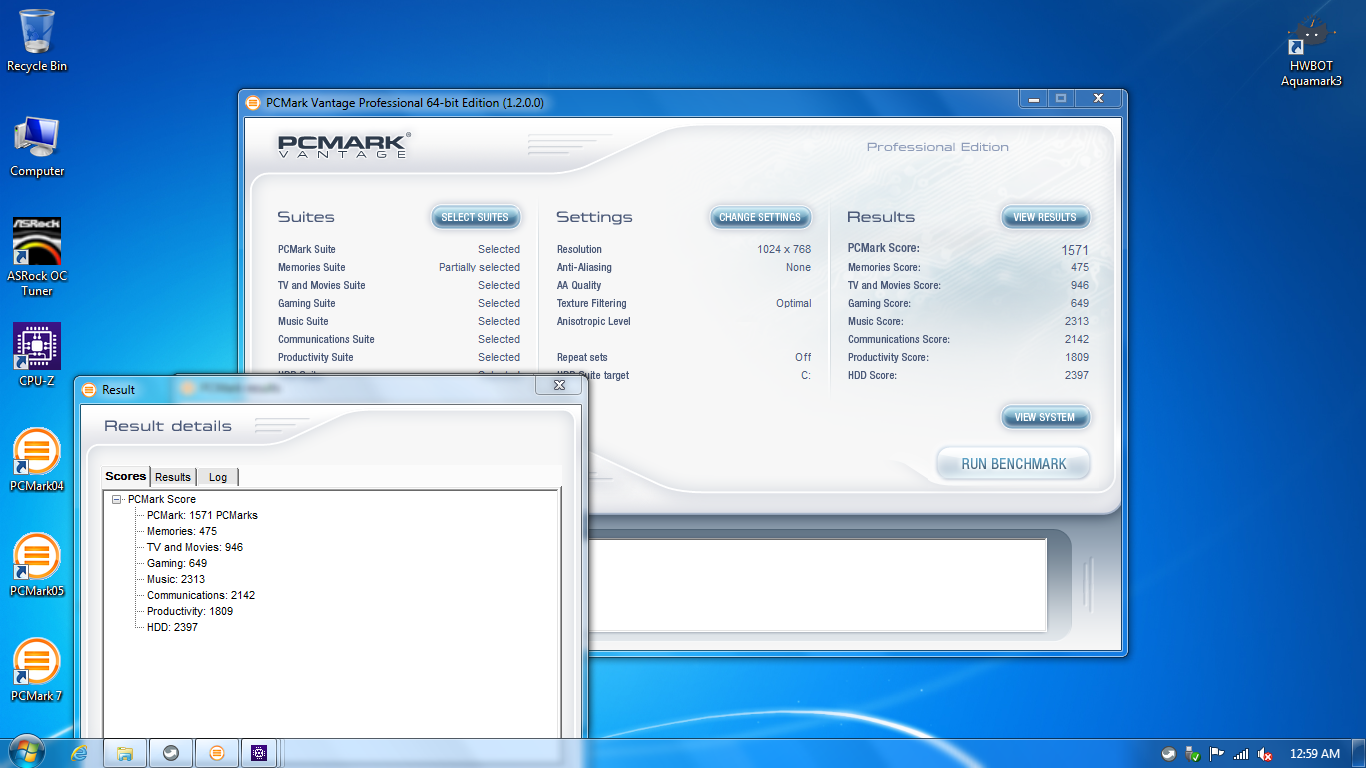The height and width of the screenshot is (768, 1366).
Task: Click the grey sphere taskbar application button
Action: click(171, 753)
